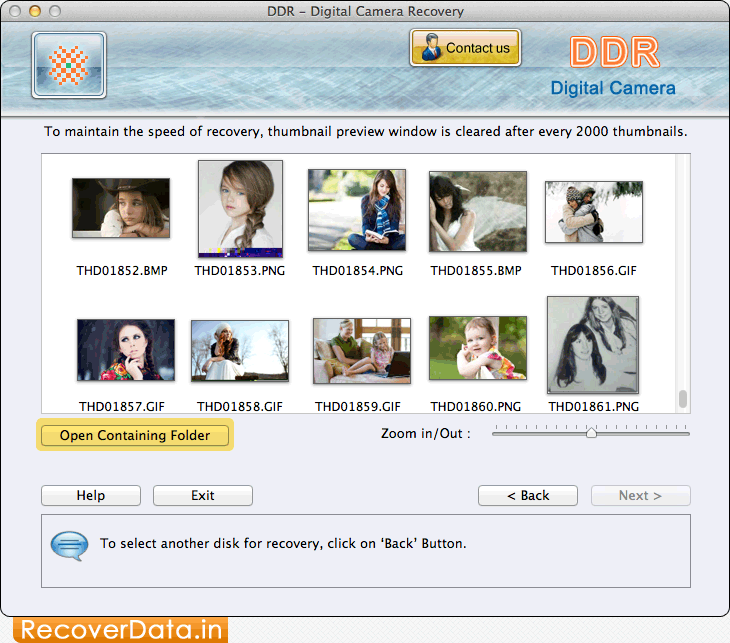Click the THD01858.GIF thumbnail
The image size is (730, 643).
[x=240, y=351]
